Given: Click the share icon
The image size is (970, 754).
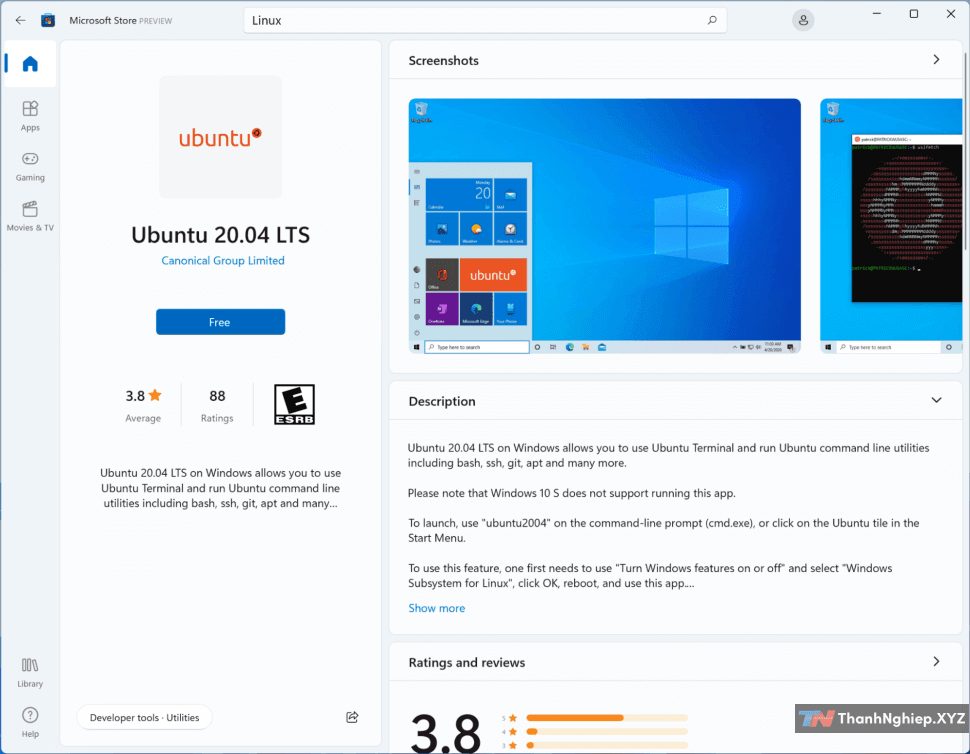Looking at the screenshot, I should pyautogui.click(x=352, y=717).
